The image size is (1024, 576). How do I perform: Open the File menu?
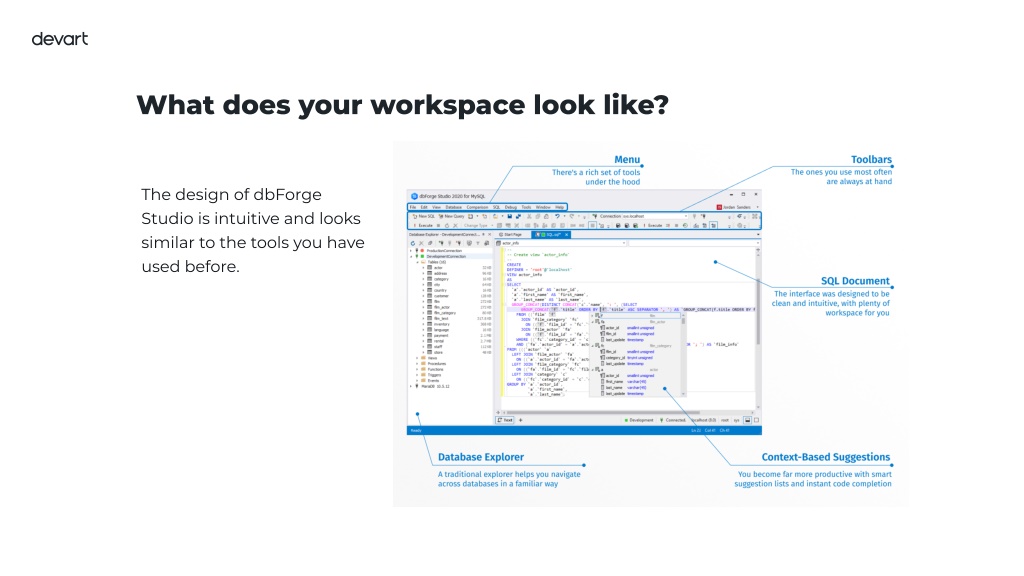coord(413,207)
